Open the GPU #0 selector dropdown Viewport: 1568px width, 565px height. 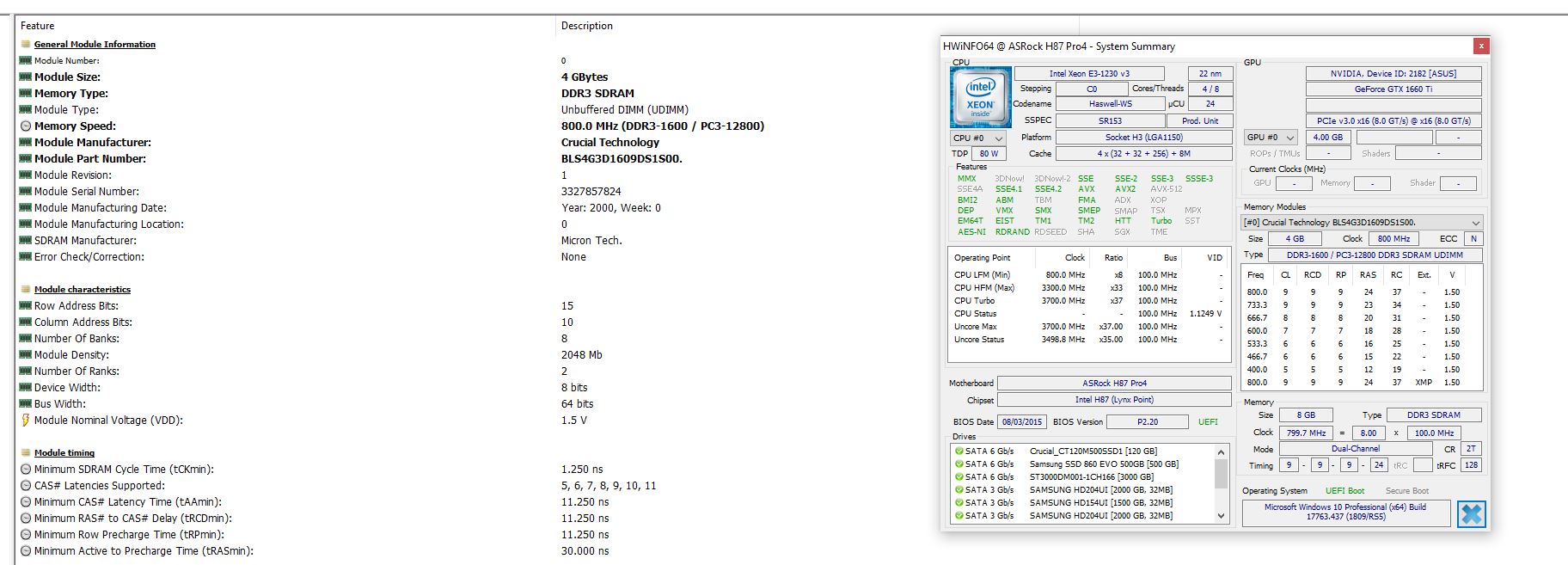(1270, 137)
